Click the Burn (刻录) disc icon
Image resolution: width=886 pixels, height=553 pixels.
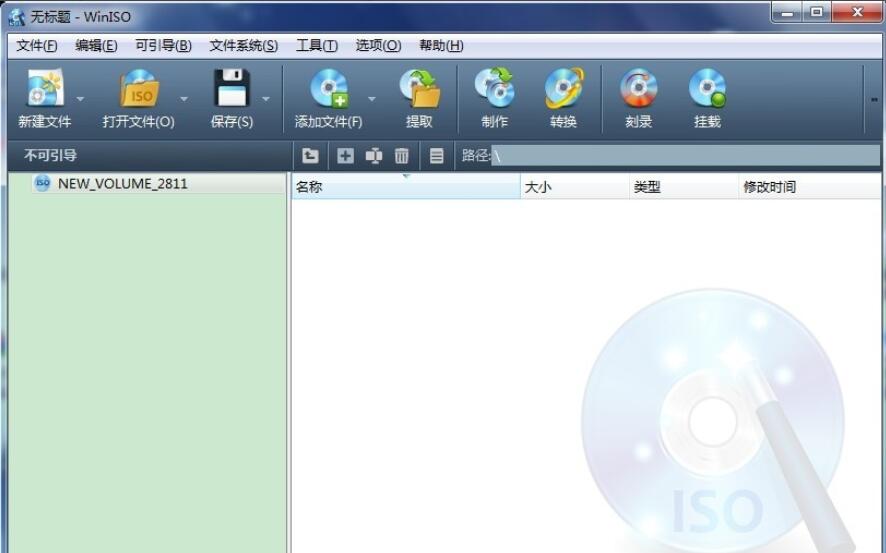(639, 88)
